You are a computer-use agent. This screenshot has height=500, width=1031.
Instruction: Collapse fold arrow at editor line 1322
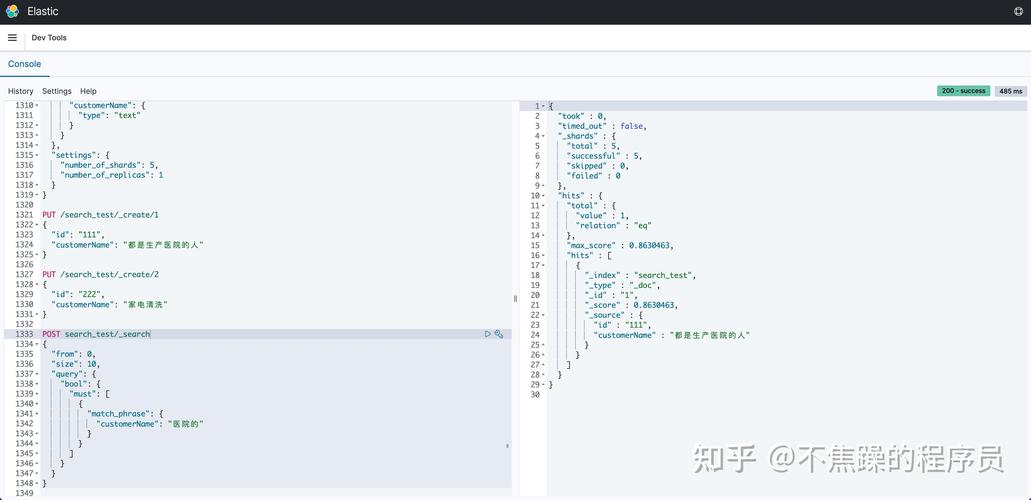click(37, 225)
